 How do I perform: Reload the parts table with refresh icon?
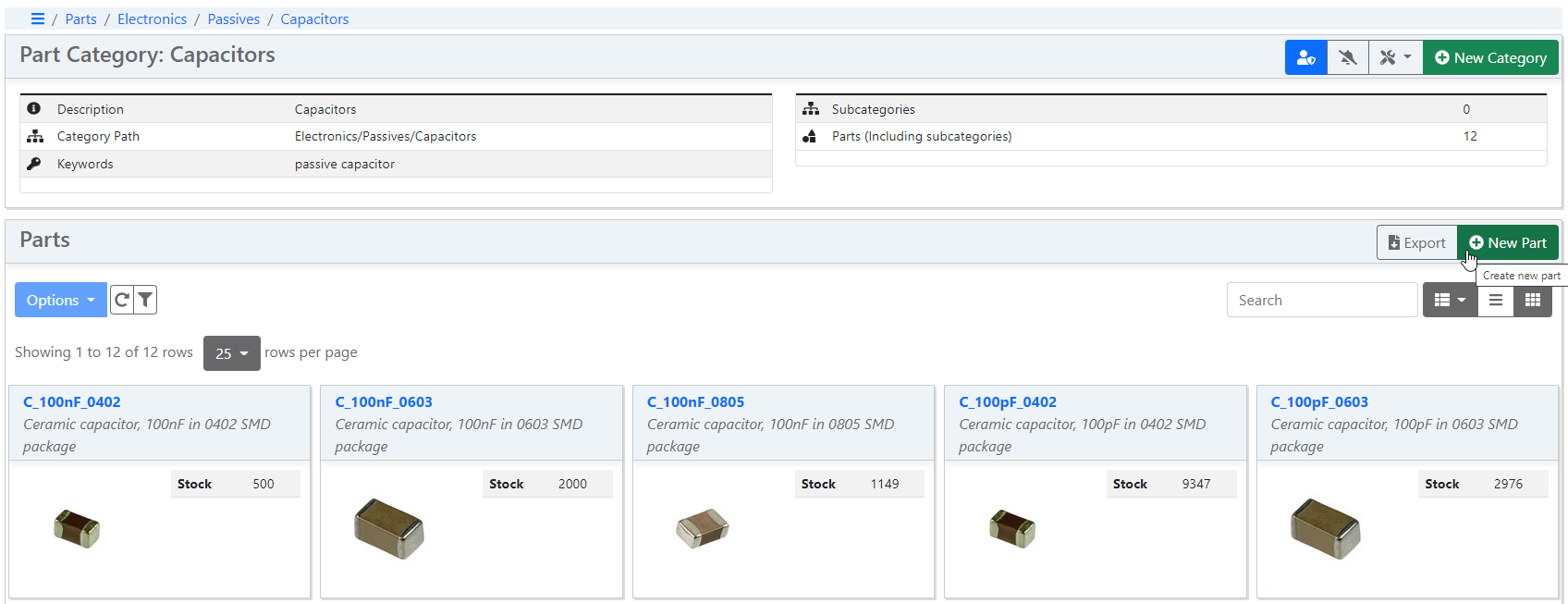pos(122,300)
